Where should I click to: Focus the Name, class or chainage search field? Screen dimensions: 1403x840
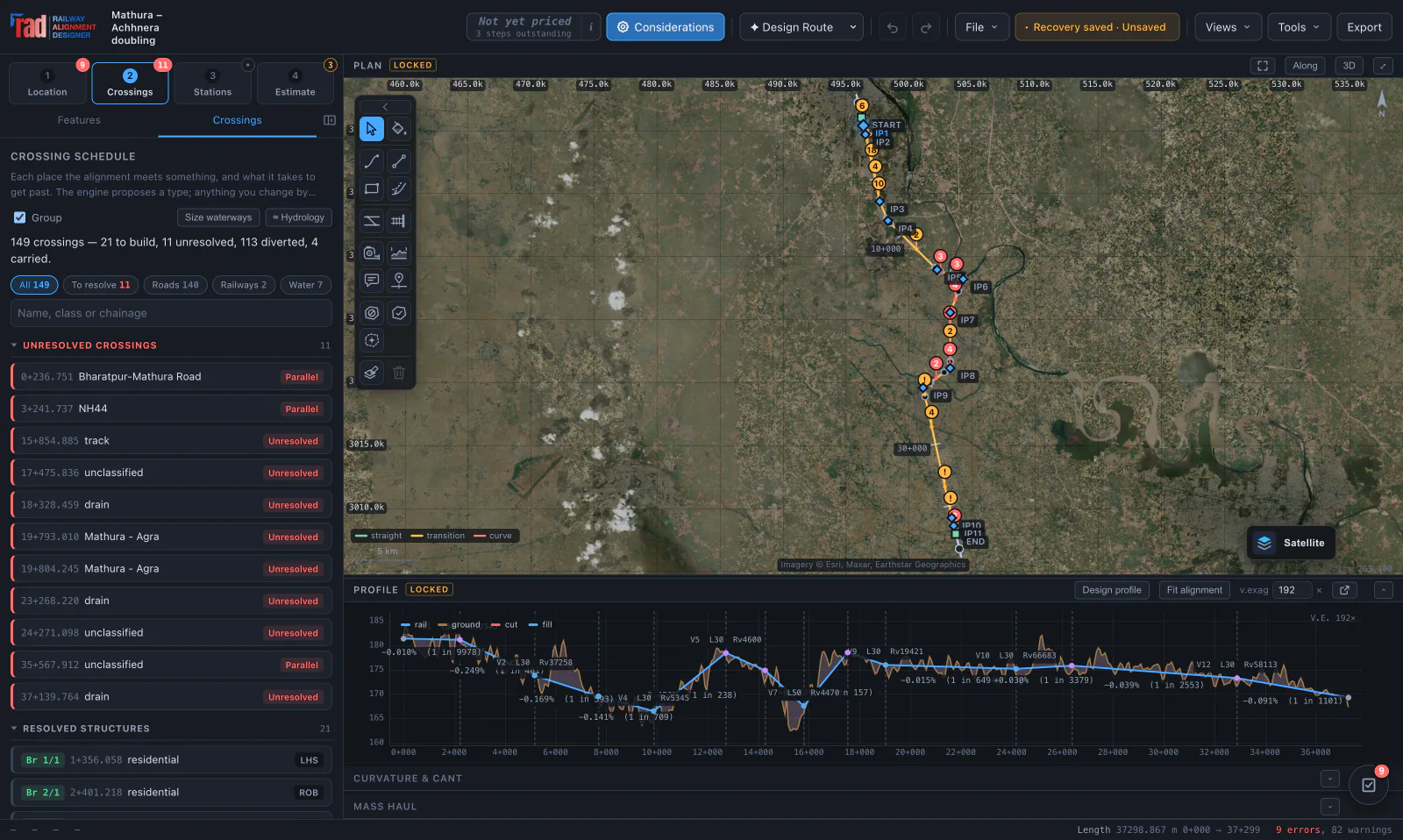pyautogui.click(x=171, y=313)
